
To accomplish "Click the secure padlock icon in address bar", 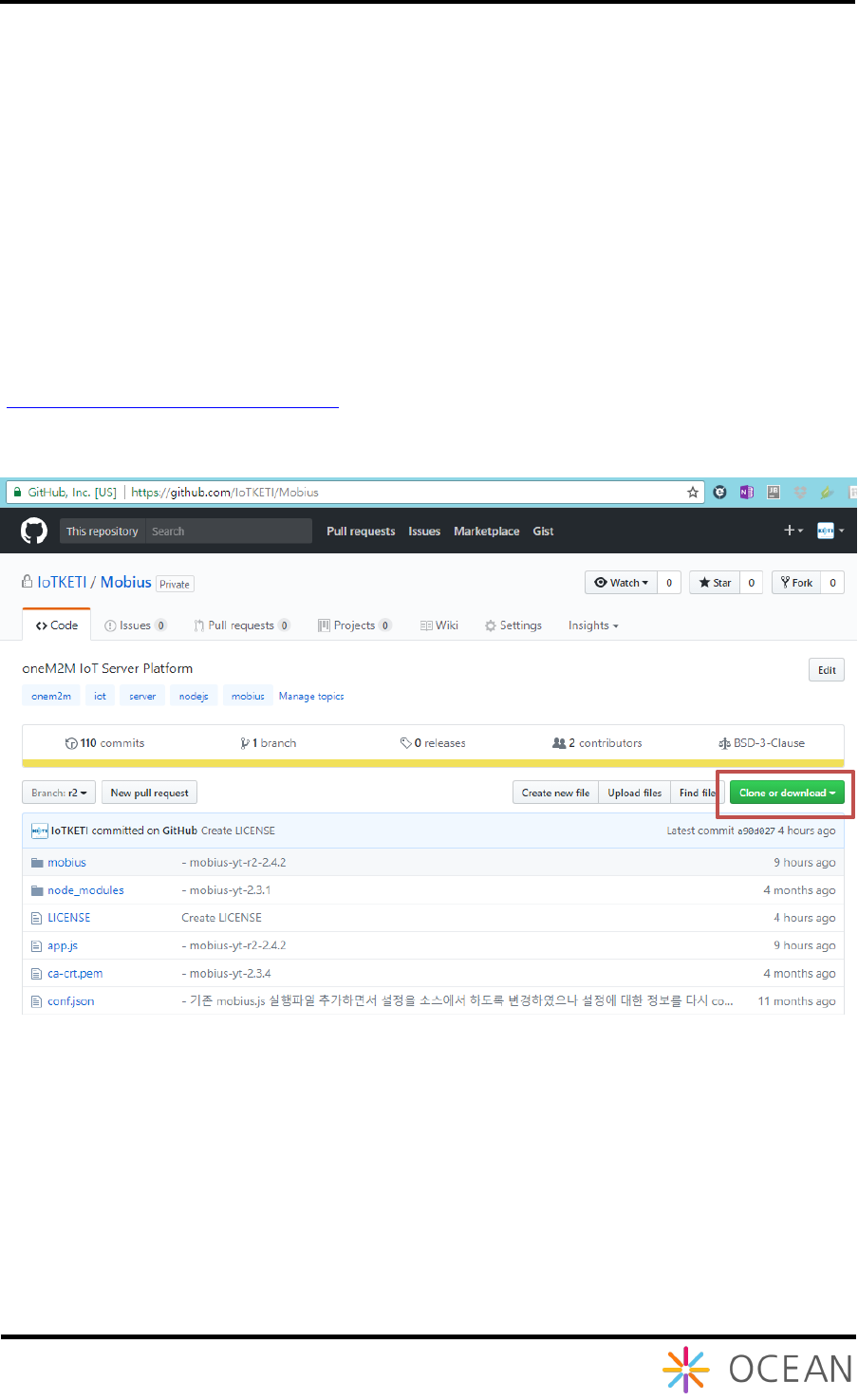I will coord(16,493).
